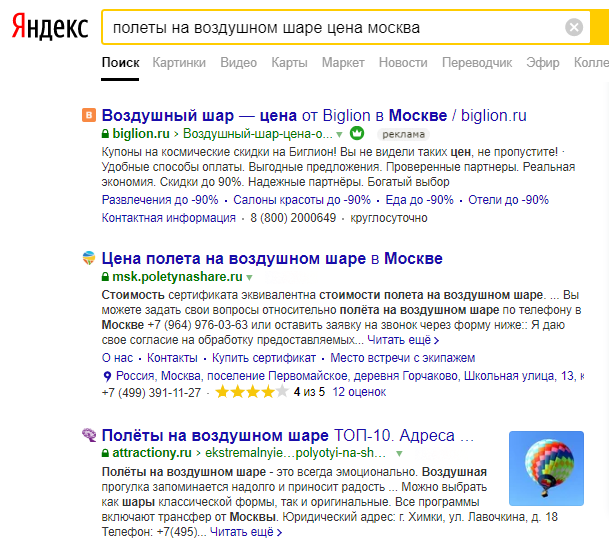Open the '12 оценок' reviews link
The height and width of the screenshot is (546, 609).
coord(359,392)
